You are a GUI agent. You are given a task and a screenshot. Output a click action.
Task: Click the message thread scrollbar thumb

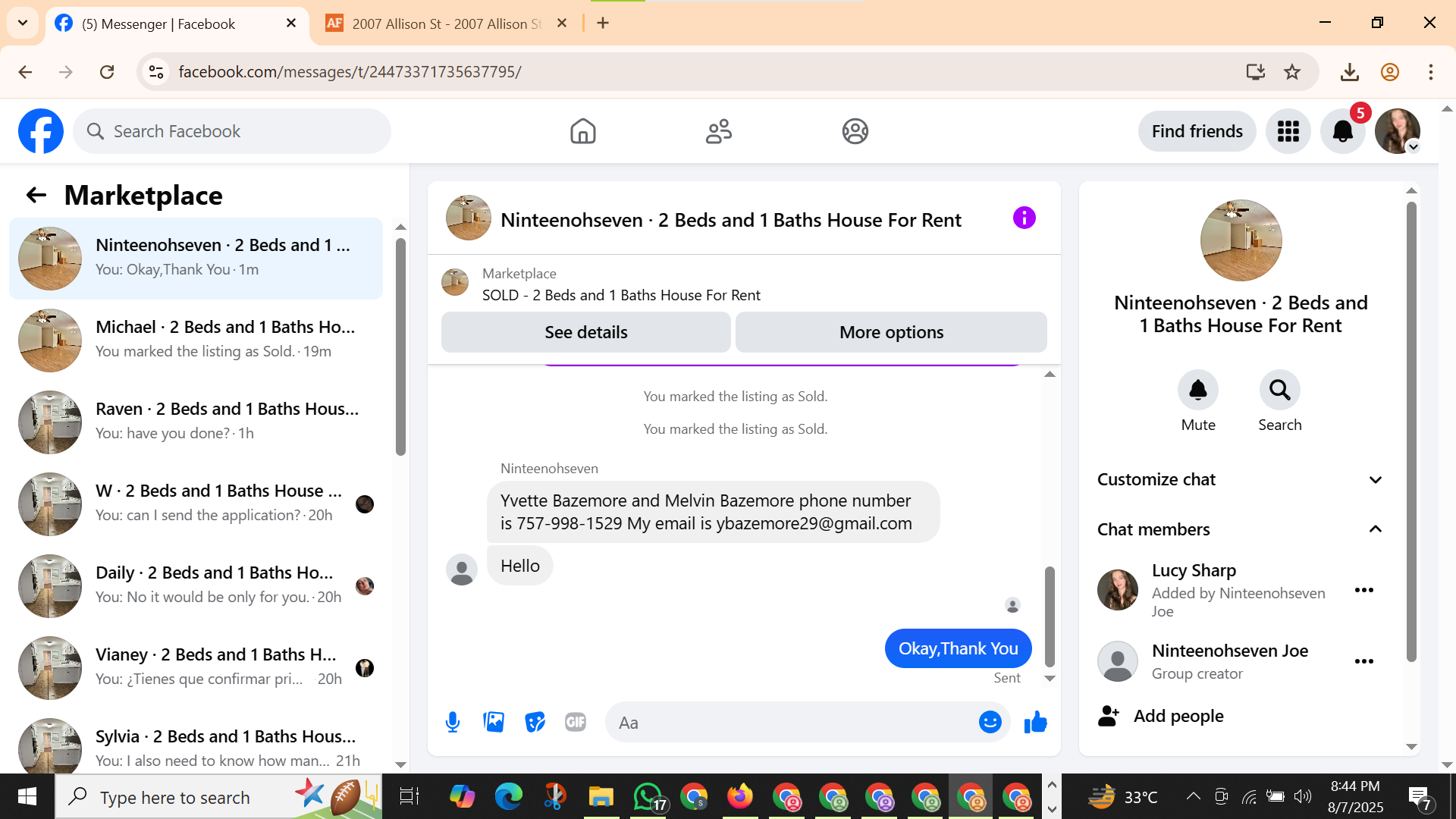click(1050, 616)
